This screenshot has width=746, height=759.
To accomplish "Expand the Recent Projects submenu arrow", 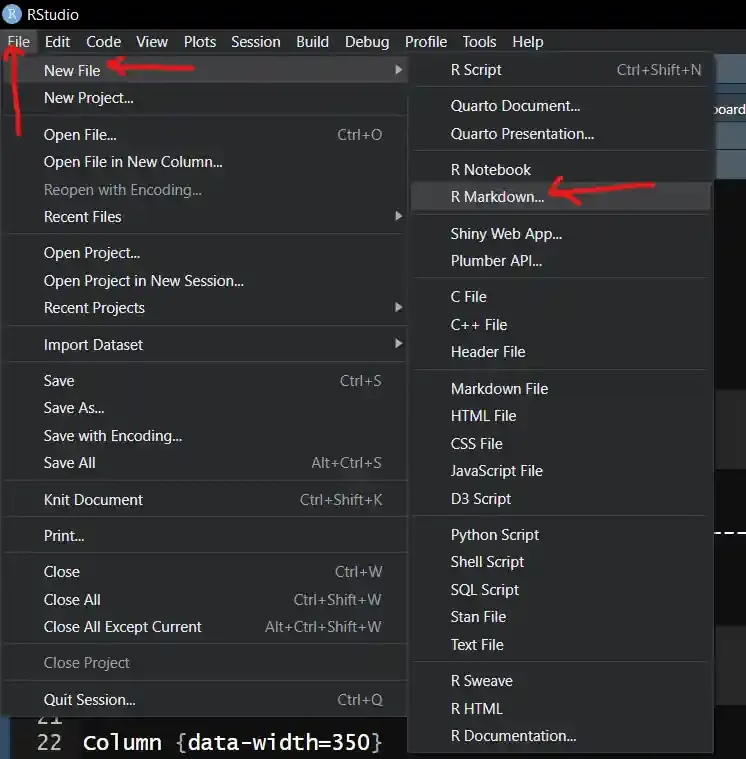I will point(398,307).
